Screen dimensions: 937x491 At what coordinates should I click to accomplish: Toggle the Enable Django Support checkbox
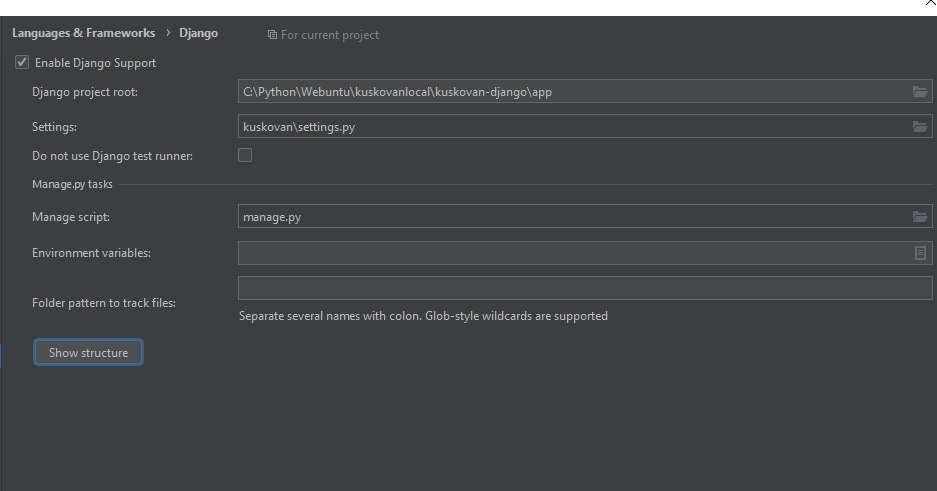[x=22, y=62]
